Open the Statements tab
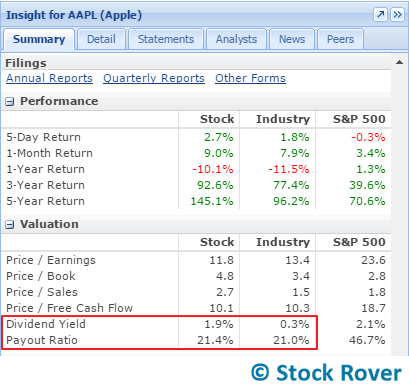 click(x=166, y=39)
